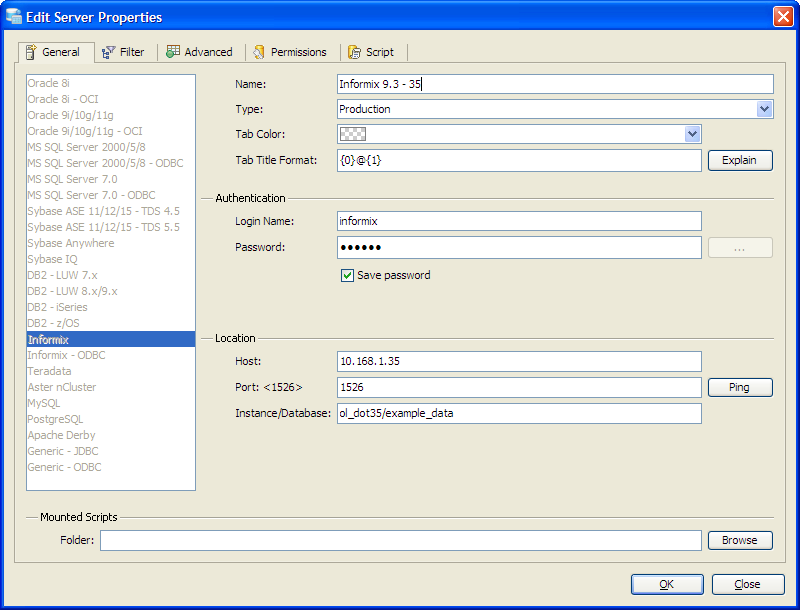
Task: Switch to the Filter tab
Action: click(123, 52)
